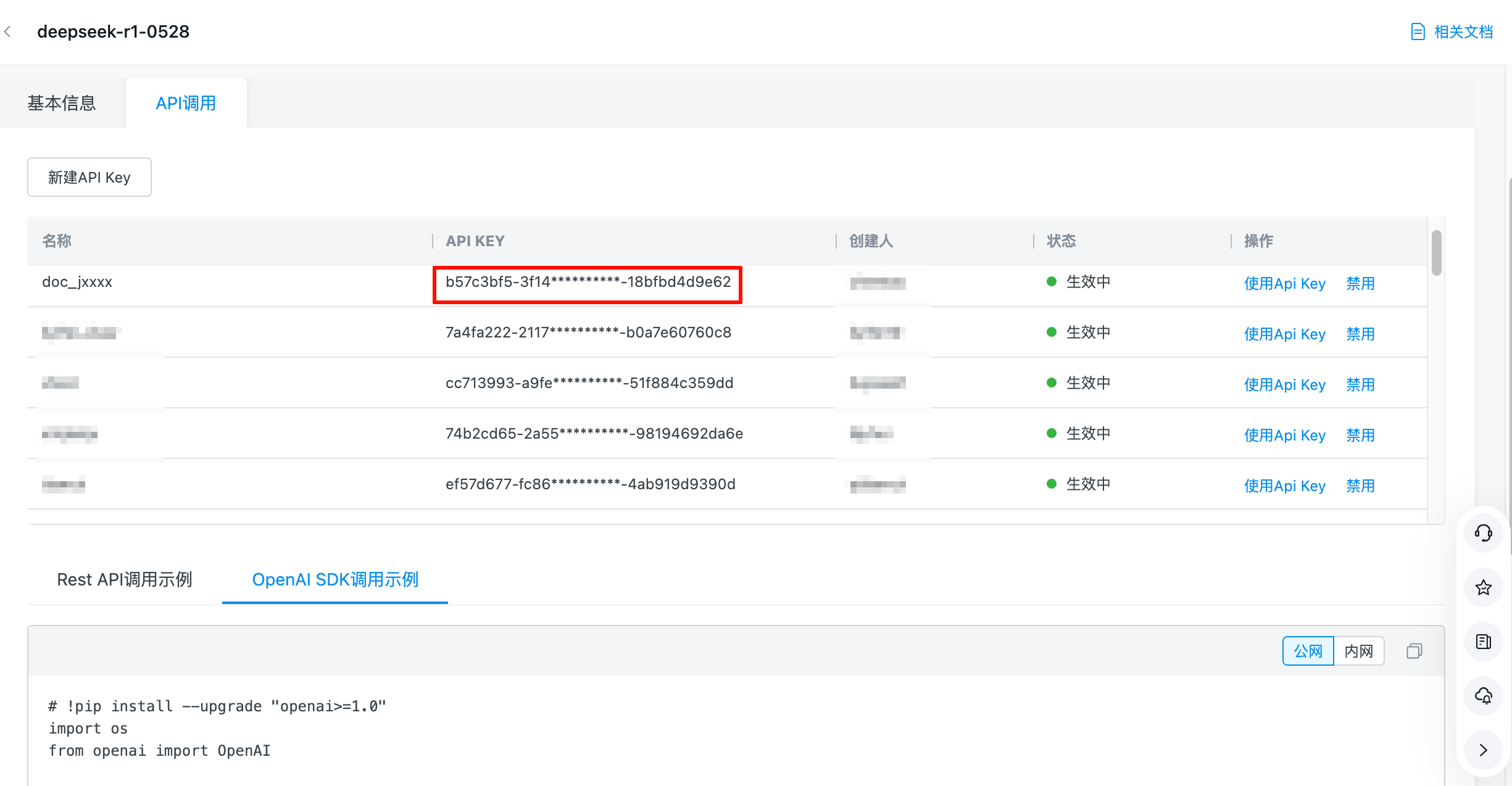Switch code endpoint to 公网
The width and height of the screenshot is (1512, 786).
(1308, 651)
